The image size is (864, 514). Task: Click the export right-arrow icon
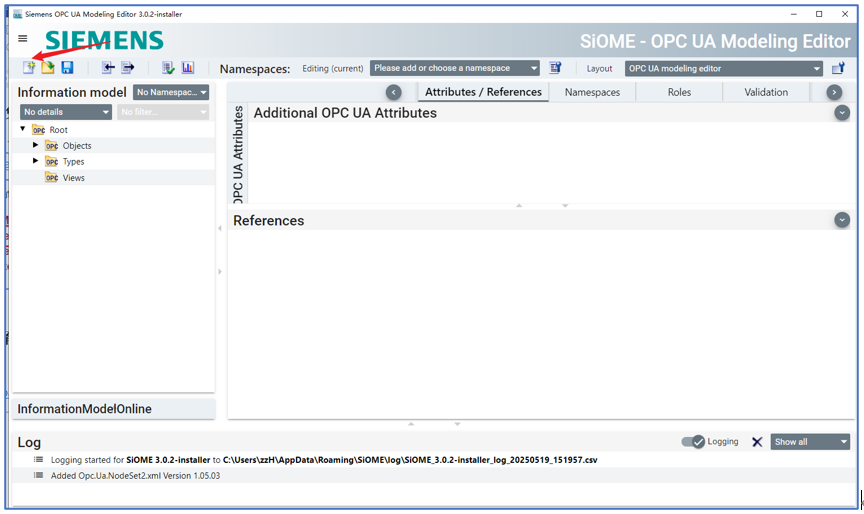[x=127, y=67]
